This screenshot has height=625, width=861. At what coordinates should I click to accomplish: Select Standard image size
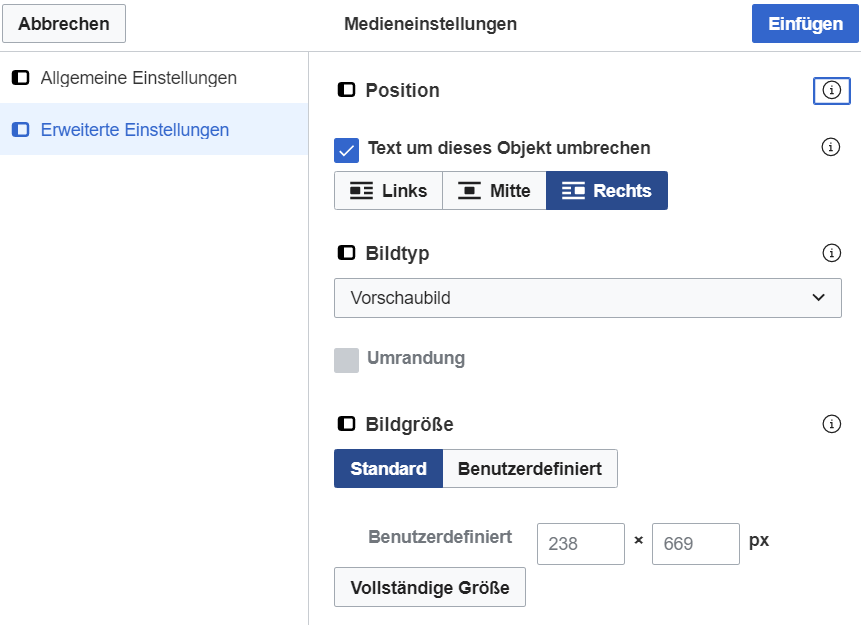tap(388, 468)
